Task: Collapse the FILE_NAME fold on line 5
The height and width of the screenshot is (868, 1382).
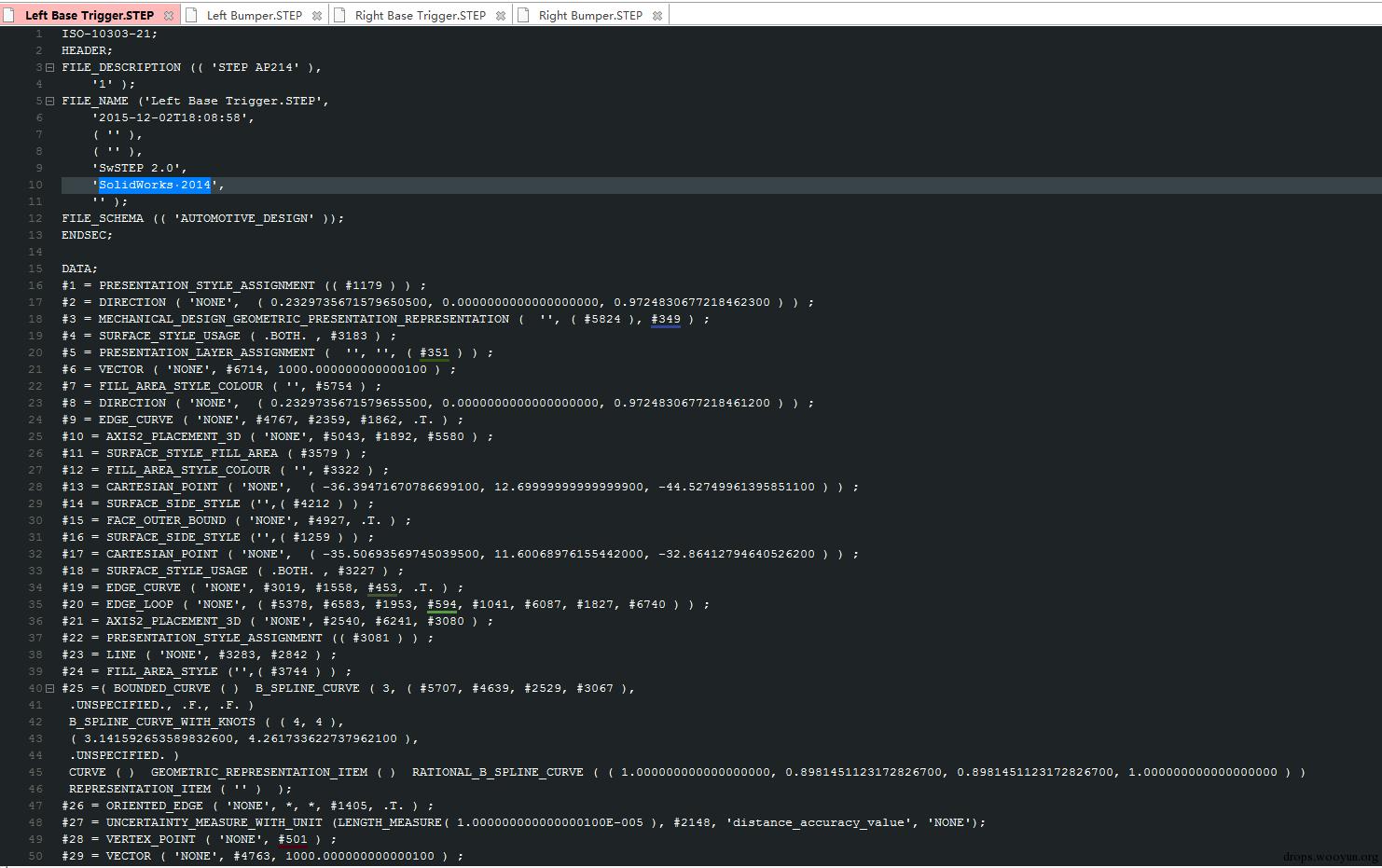Action: click(x=49, y=101)
